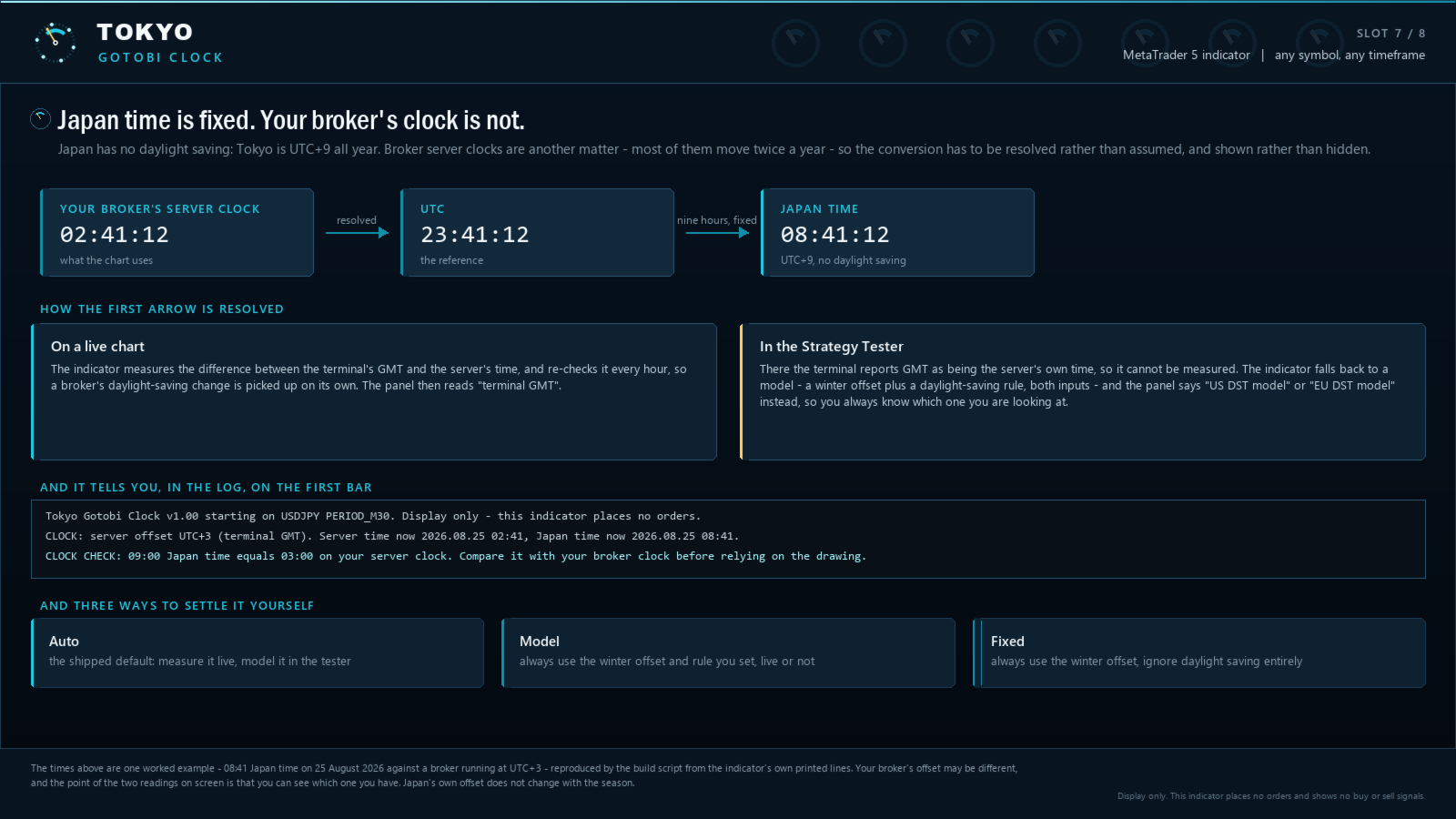
Task: Choose the Fixed mode card
Action: point(1199,652)
